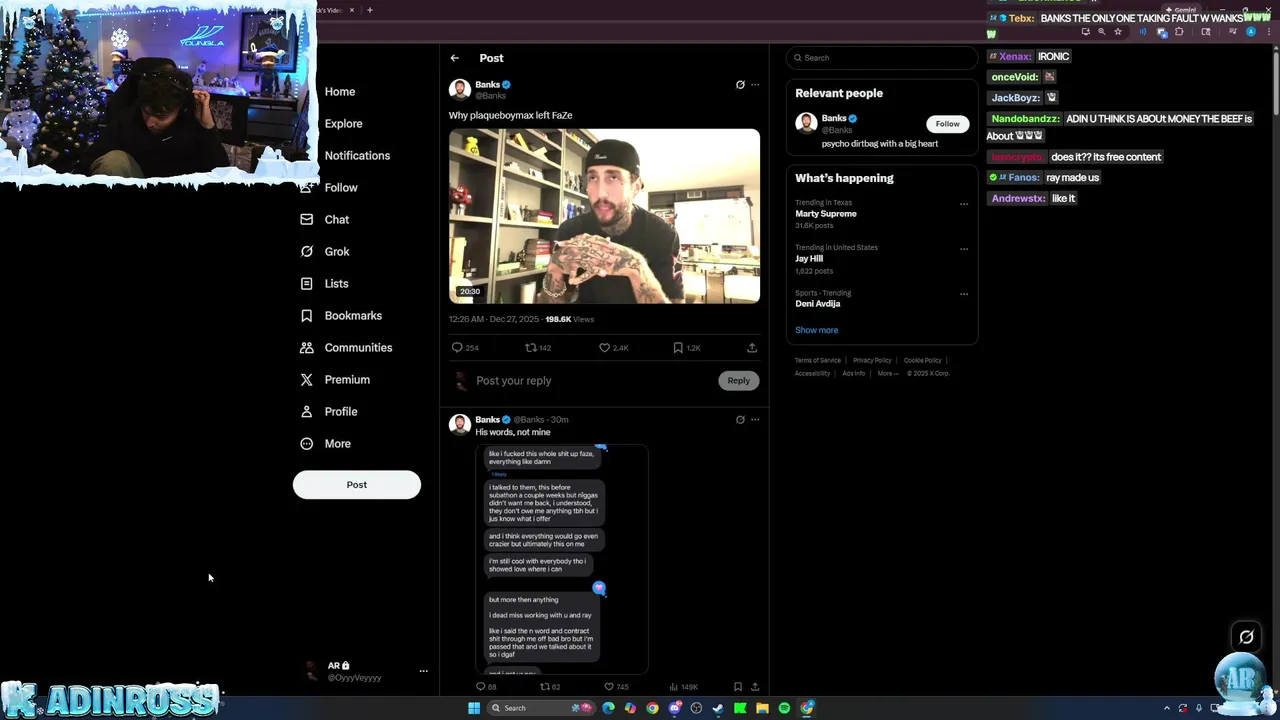This screenshot has width=1280, height=720.
Task: Open Marty Supreme trending topic
Action: [826, 214]
